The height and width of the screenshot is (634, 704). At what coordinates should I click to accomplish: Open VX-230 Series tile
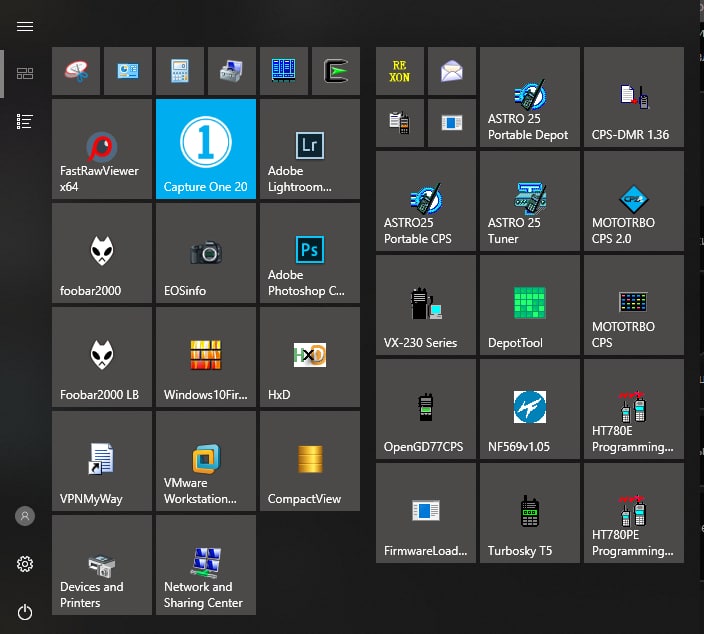pyautogui.click(x=426, y=305)
